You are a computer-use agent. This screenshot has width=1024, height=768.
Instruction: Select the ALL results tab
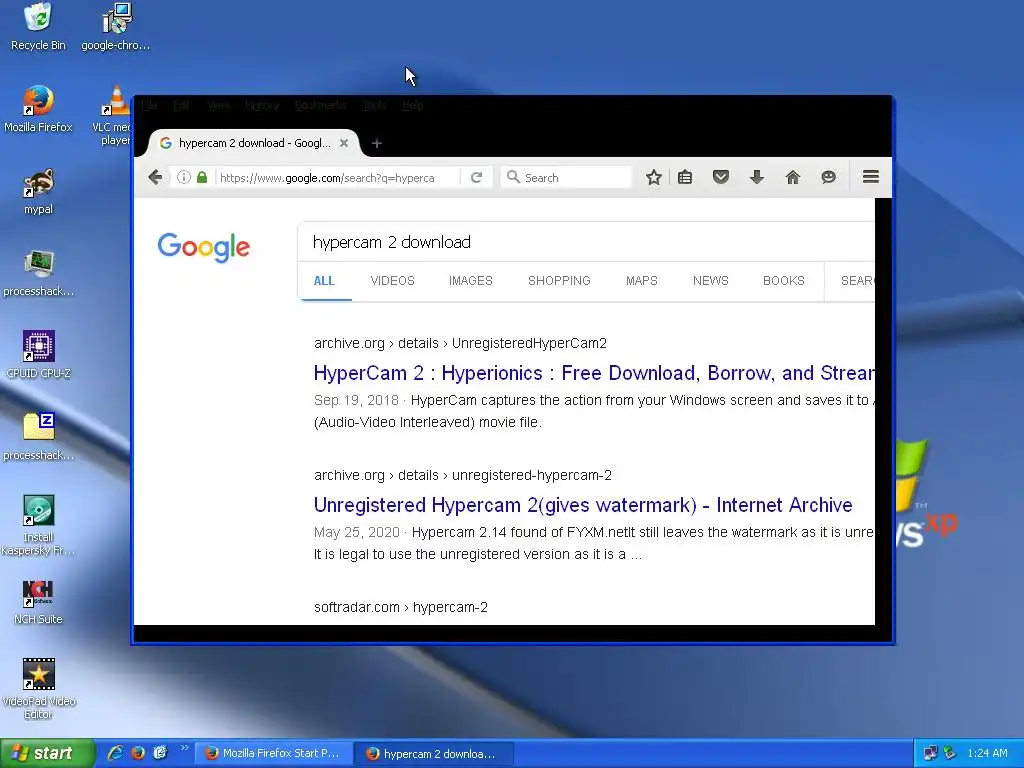tap(324, 281)
